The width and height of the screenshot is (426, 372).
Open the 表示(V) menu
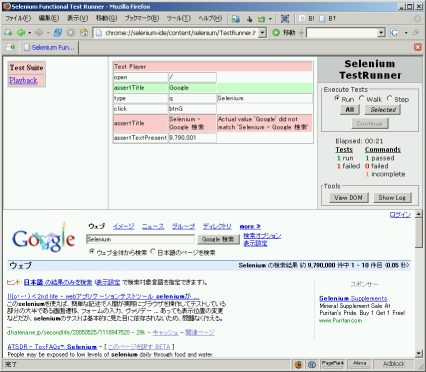(77, 19)
